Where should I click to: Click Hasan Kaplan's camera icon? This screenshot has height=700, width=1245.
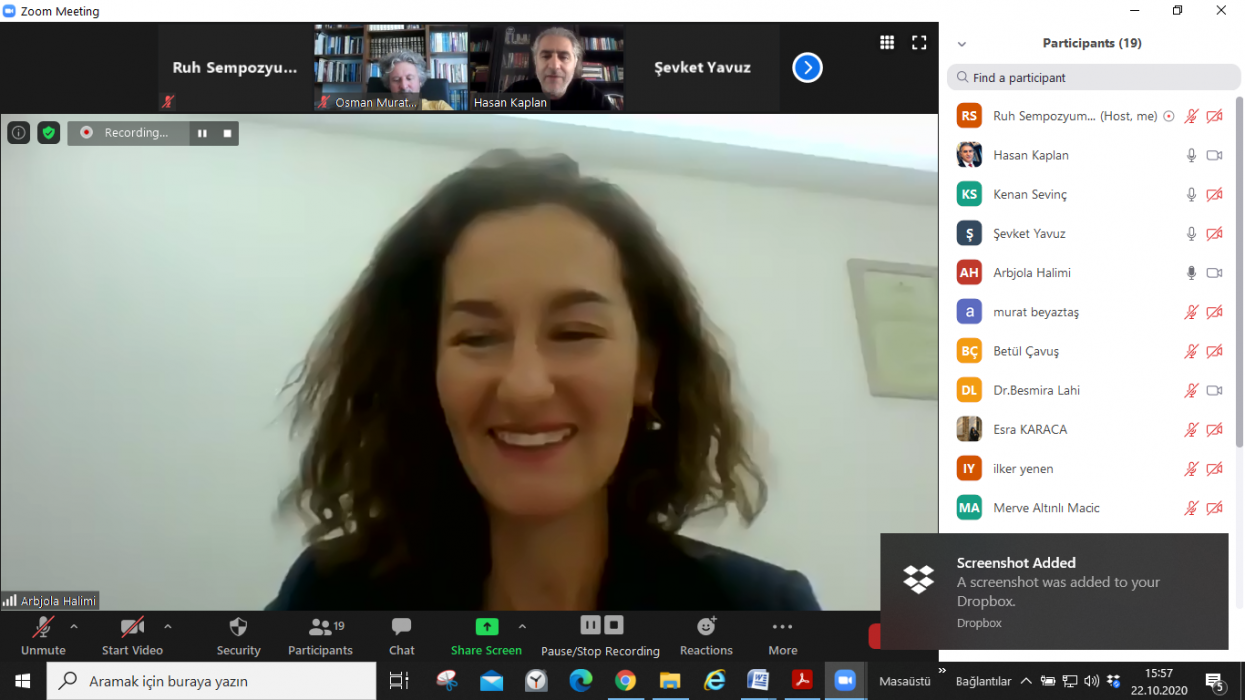pos(1215,155)
